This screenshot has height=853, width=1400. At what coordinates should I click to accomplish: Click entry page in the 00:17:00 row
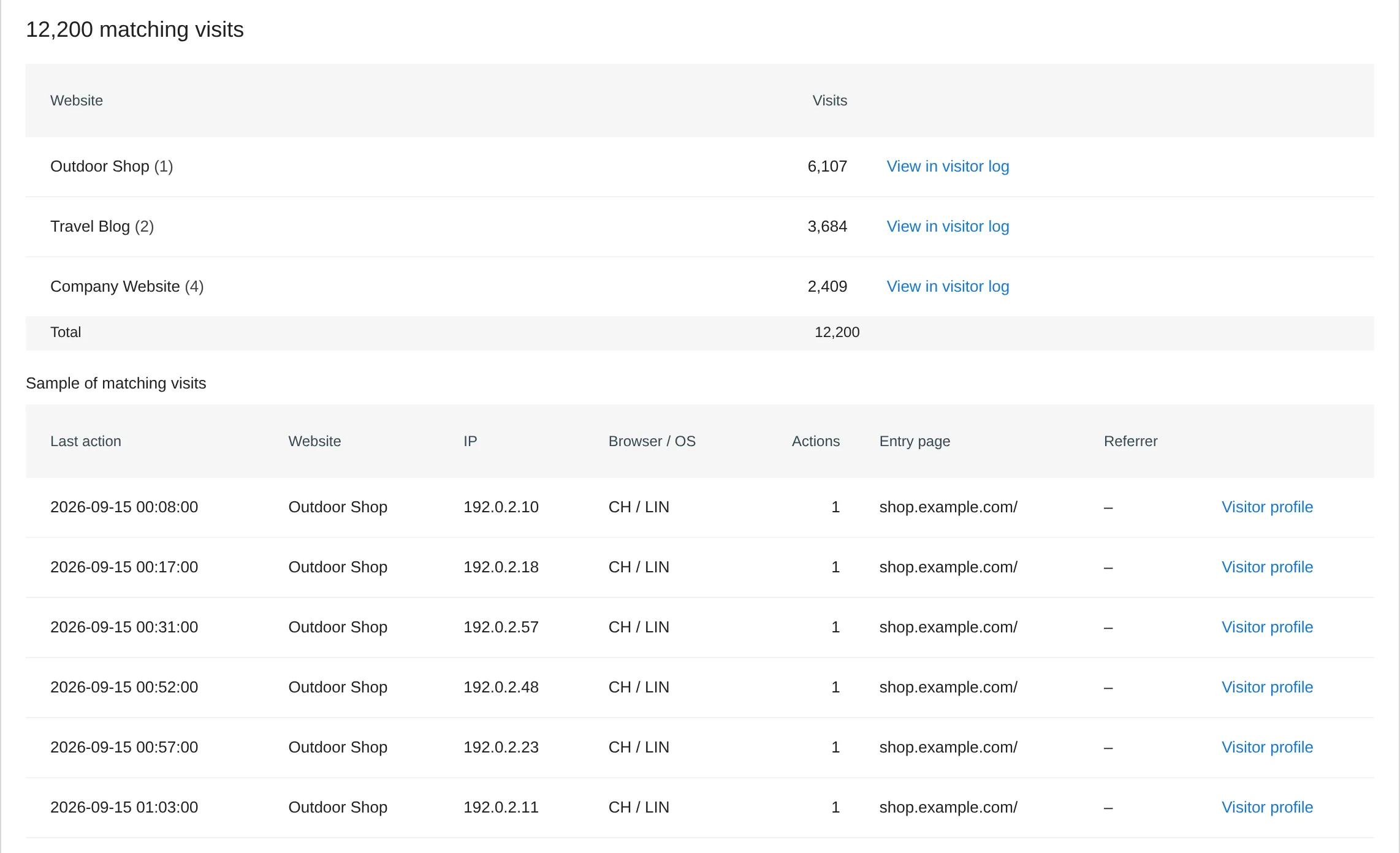pyautogui.click(x=948, y=567)
